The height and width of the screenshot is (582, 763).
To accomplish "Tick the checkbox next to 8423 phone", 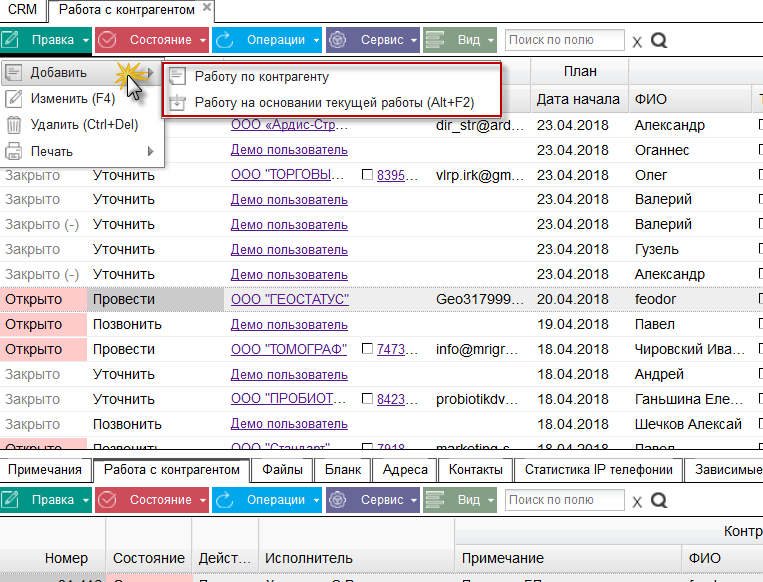I will (367, 399).
